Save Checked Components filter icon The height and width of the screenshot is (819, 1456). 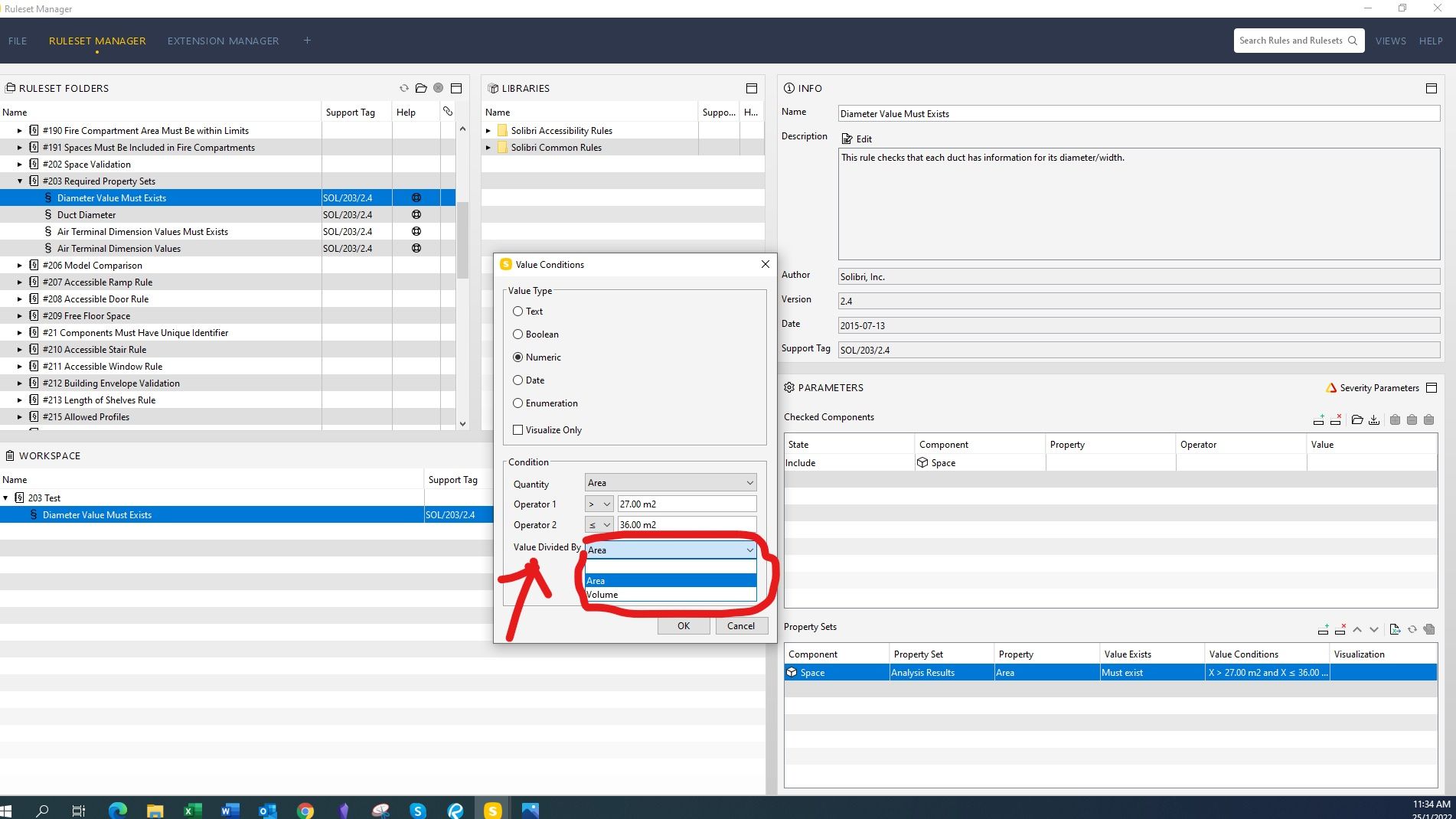(x=1374, y=419)
